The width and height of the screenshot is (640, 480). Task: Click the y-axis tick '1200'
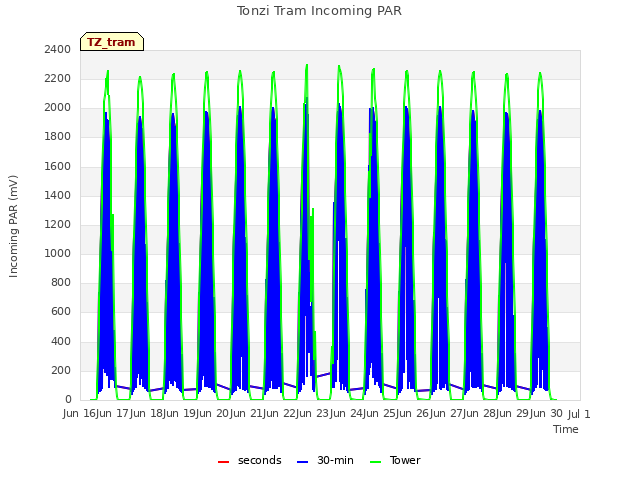click(x=58, y=224)
